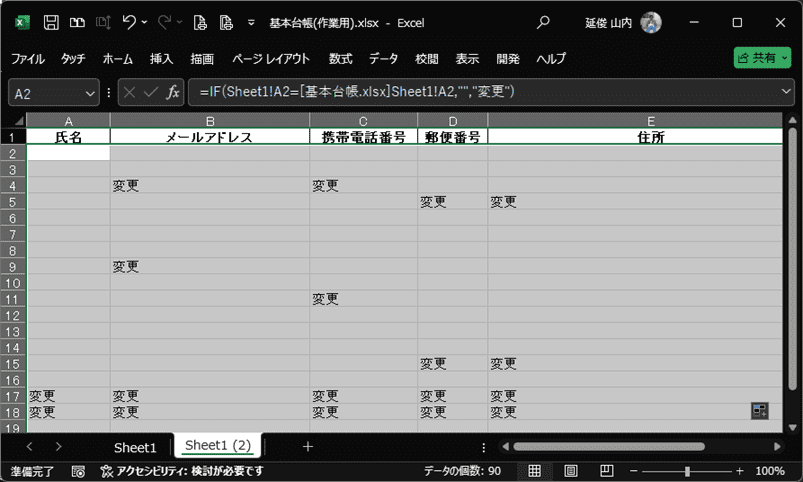Switch to Page Break Preview view

605,471
